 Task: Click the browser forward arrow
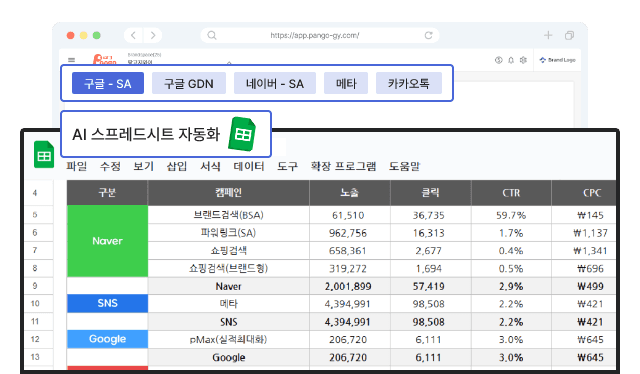(153, 36)
